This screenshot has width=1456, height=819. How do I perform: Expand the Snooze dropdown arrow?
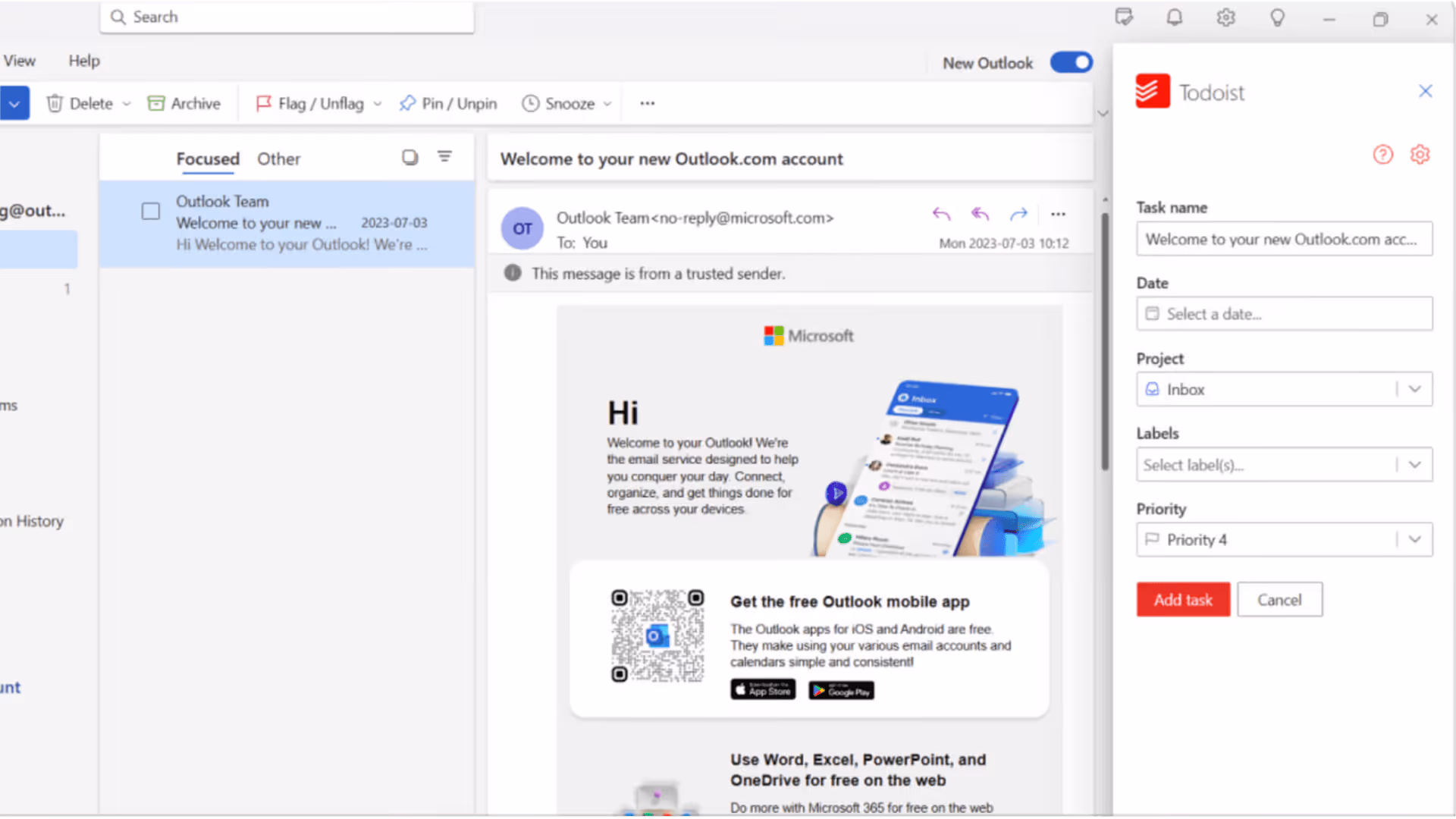(607, 104)
